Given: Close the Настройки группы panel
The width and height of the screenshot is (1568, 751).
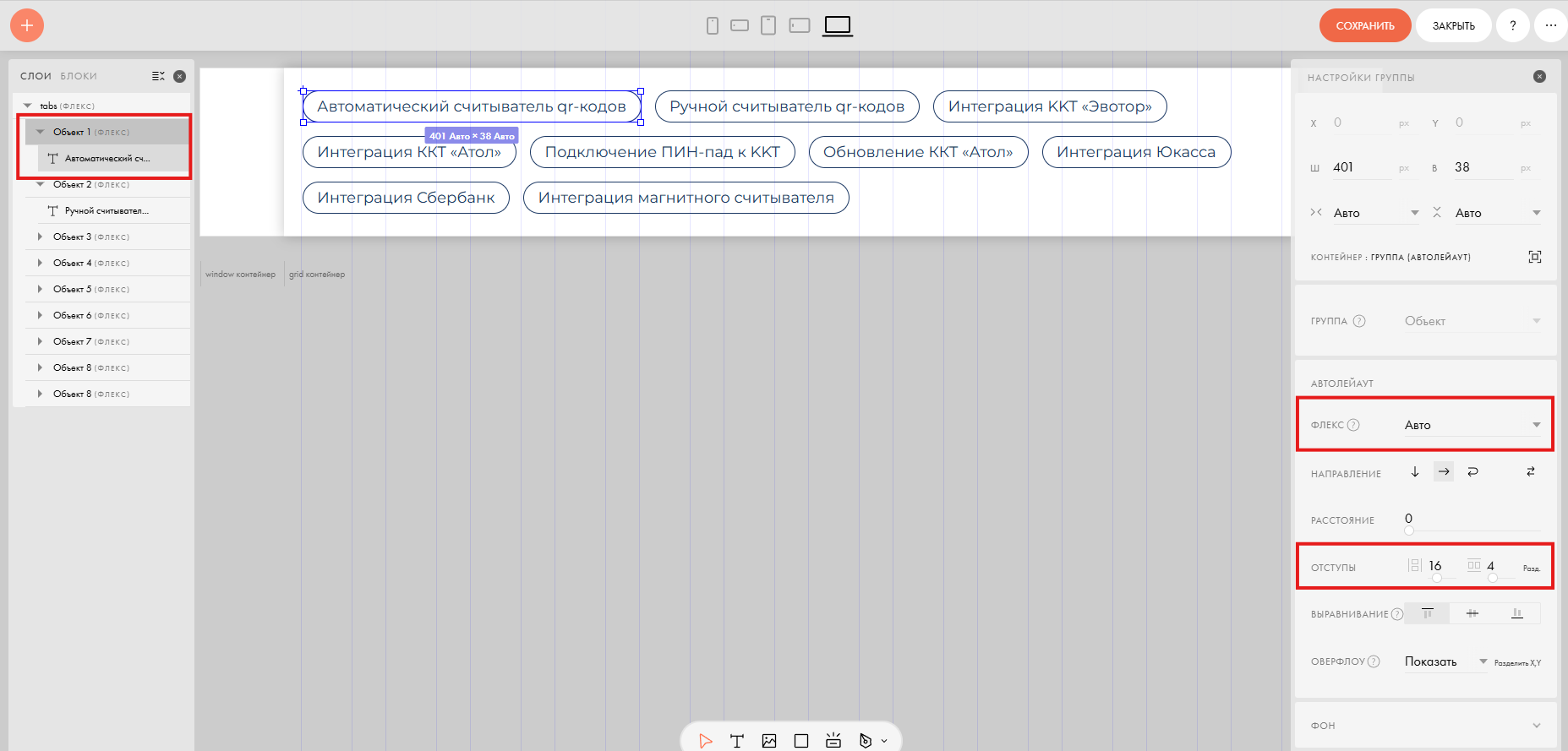Looking at the screenshot, I should point(1539,77).
